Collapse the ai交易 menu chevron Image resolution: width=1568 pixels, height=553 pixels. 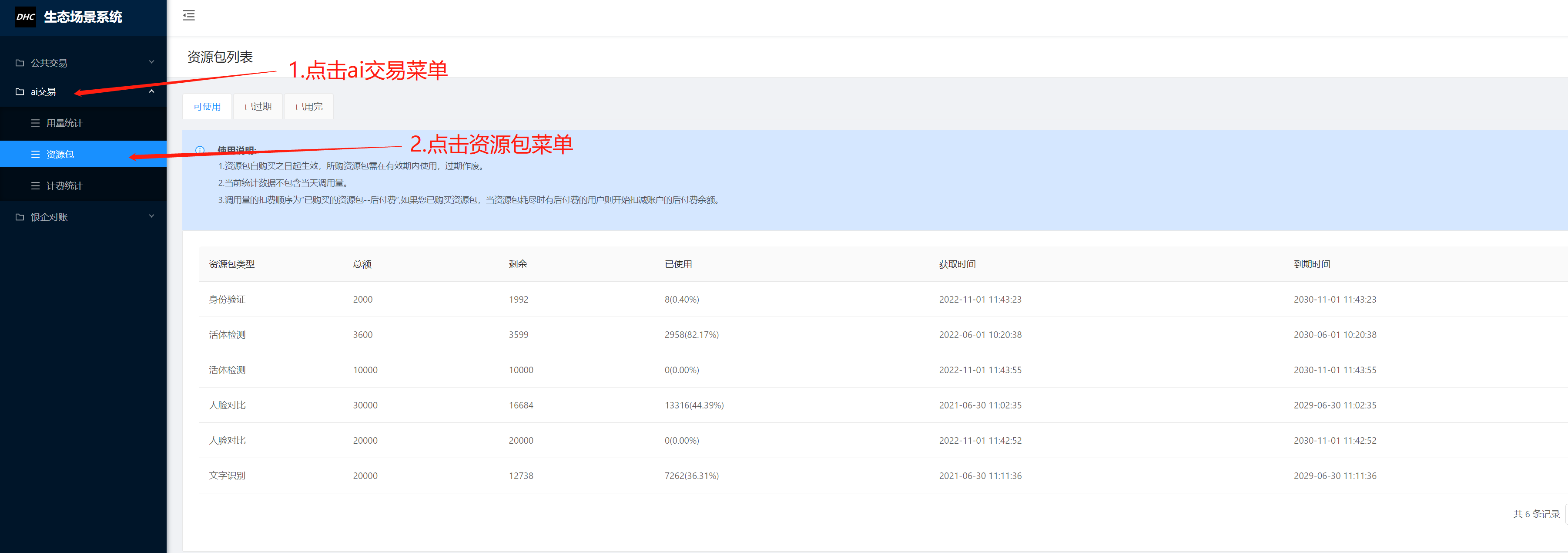151,91
